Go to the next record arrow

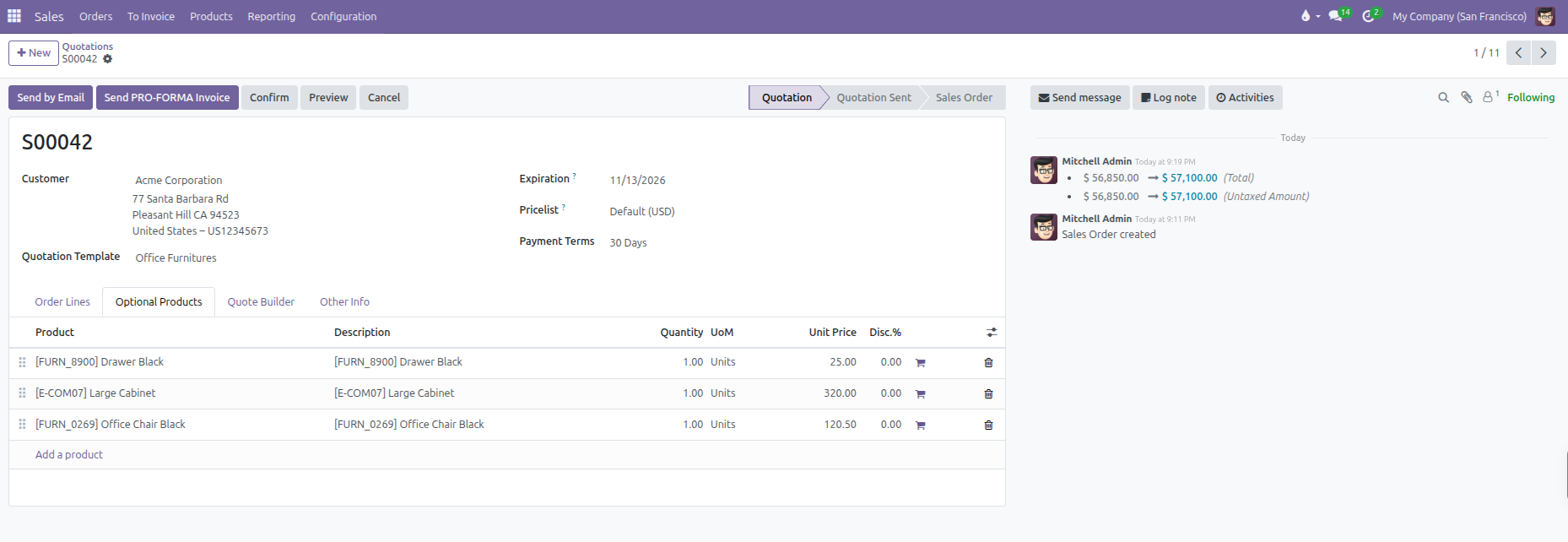click(1544, 53)
